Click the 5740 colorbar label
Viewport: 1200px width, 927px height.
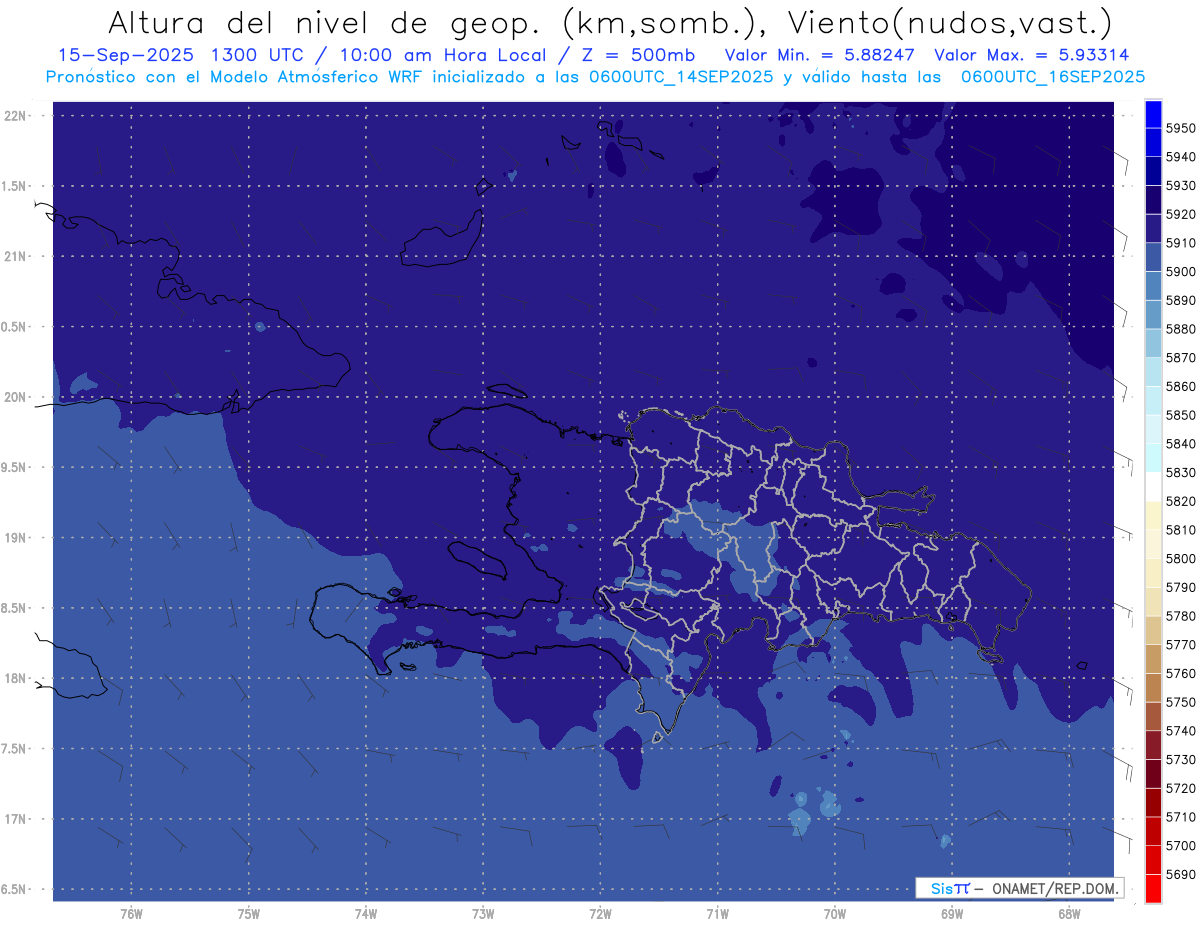pos(1180,731)
